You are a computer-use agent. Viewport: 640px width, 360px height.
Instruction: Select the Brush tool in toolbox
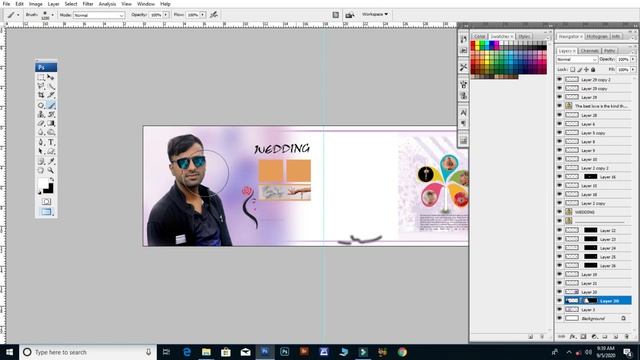pyautogui.click(x=51, y=105)
